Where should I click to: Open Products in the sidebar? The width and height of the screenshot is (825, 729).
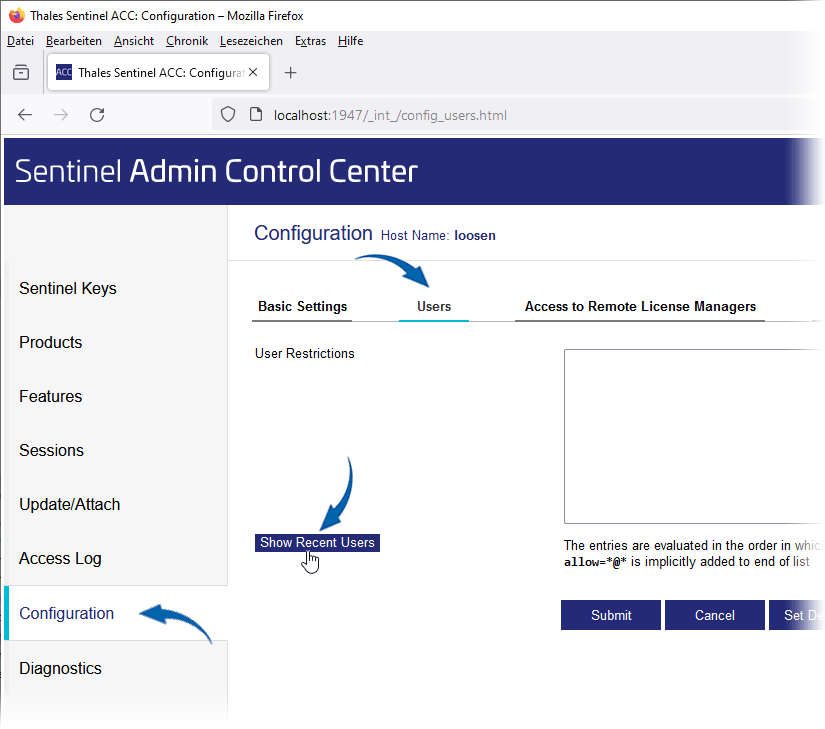51,342
